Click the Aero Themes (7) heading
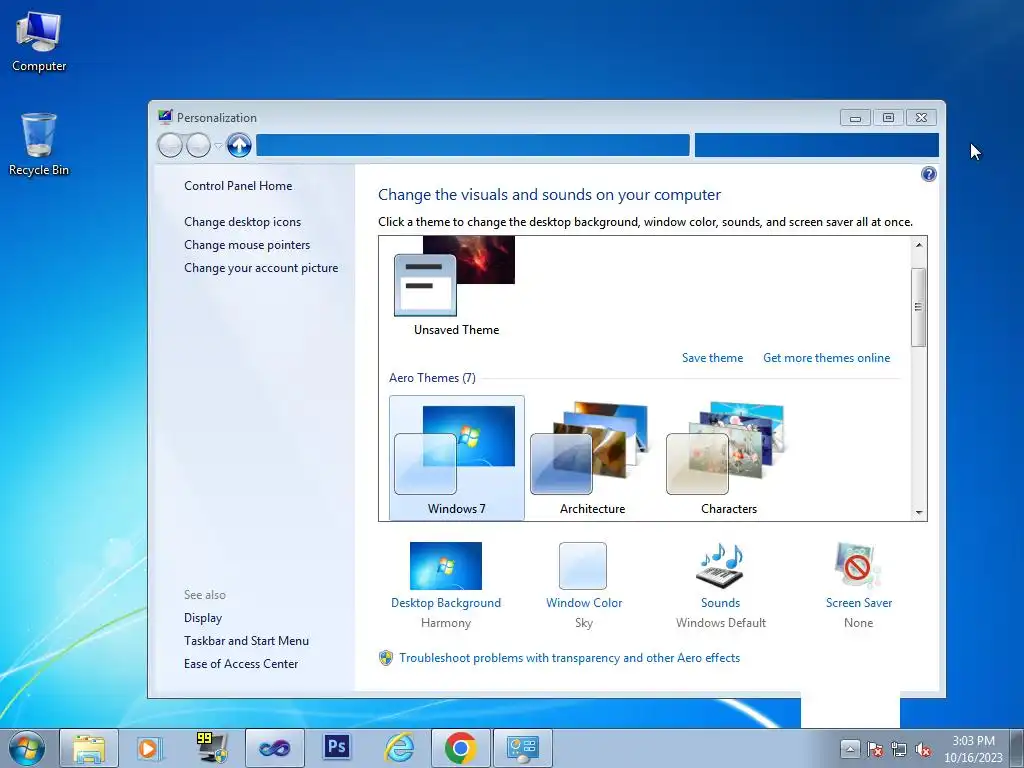Viewport: 1024px width, 768px height. [x=432, y=377]
